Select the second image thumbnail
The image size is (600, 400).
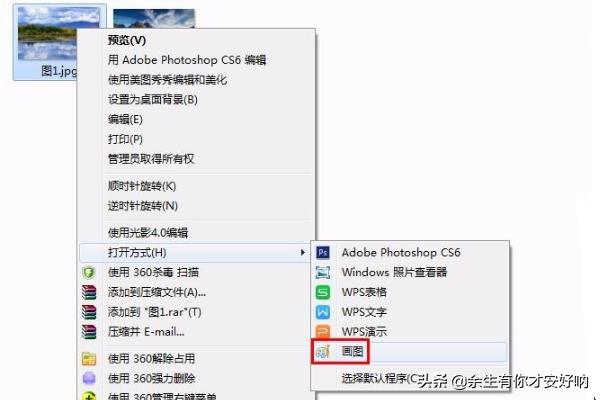(154, 18)
